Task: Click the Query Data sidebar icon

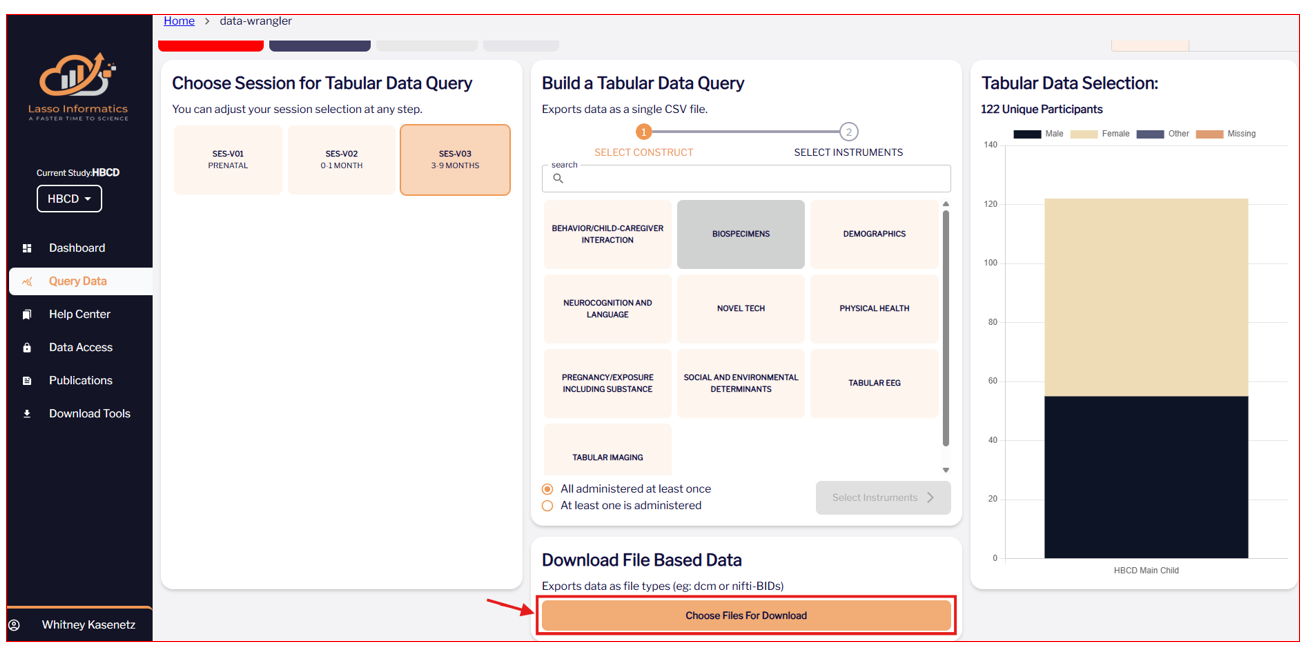Action: (27, 281)
